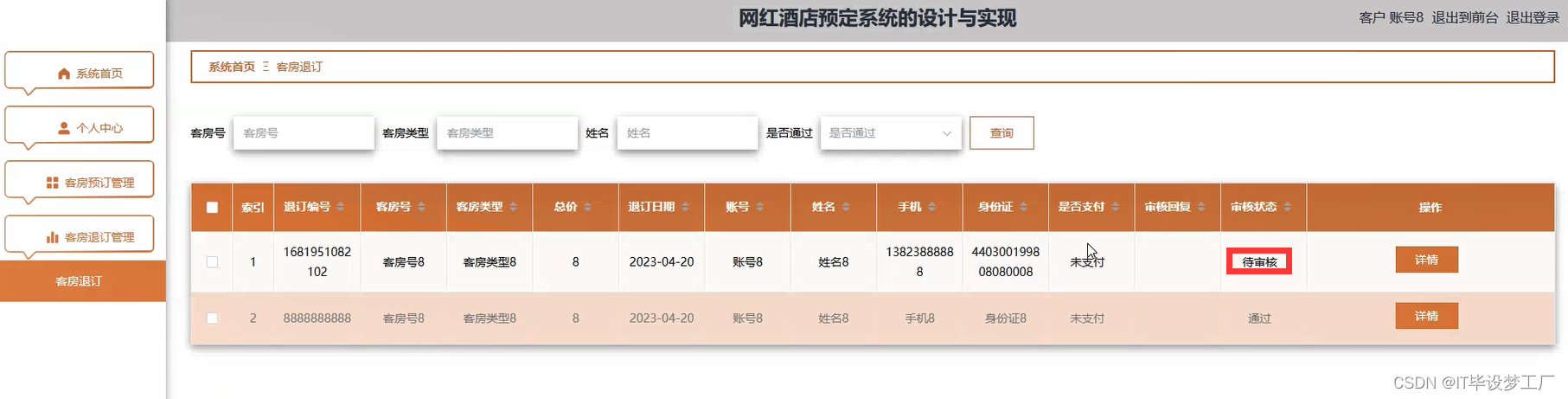Image resolution: width=1568 pixels, height=399 pixels.
Task: Open the 是否通过 dropdown
Action: (891, 132)
